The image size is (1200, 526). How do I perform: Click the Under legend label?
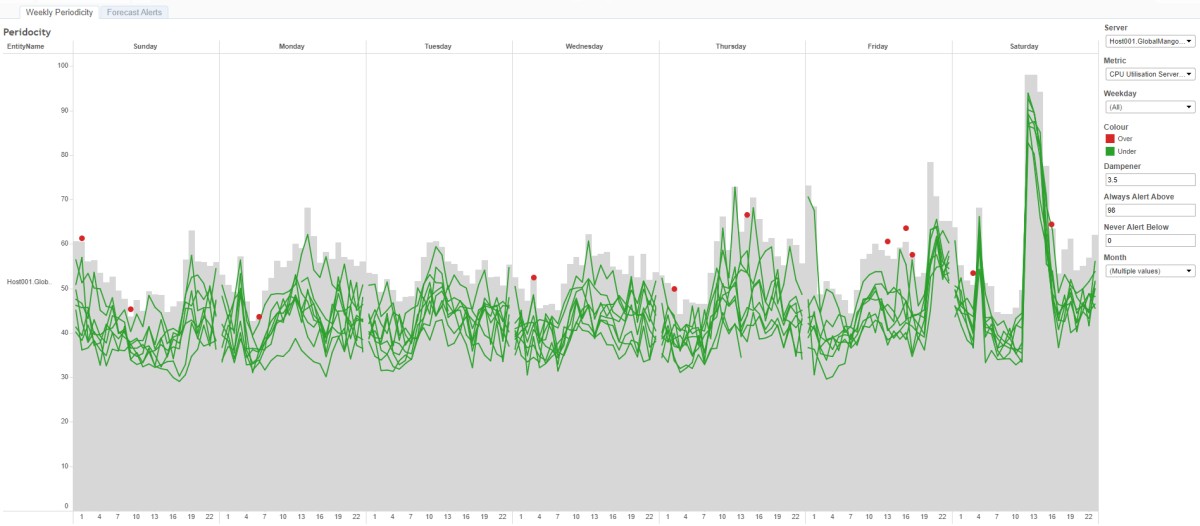coord(1127,151)
